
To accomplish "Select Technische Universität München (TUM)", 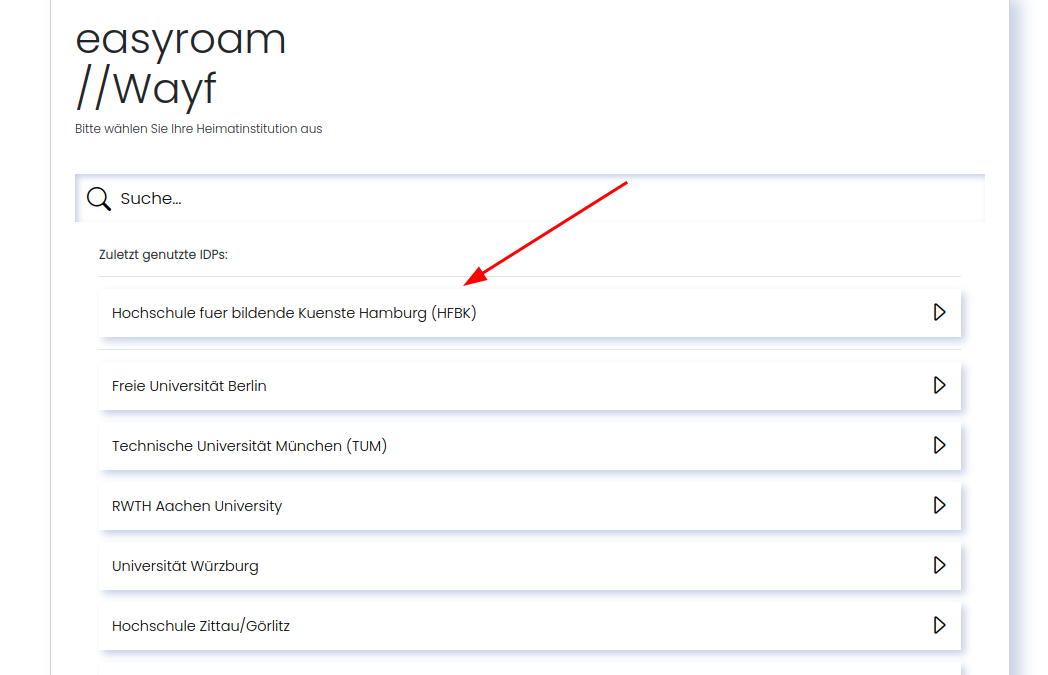I will [530, 446].
